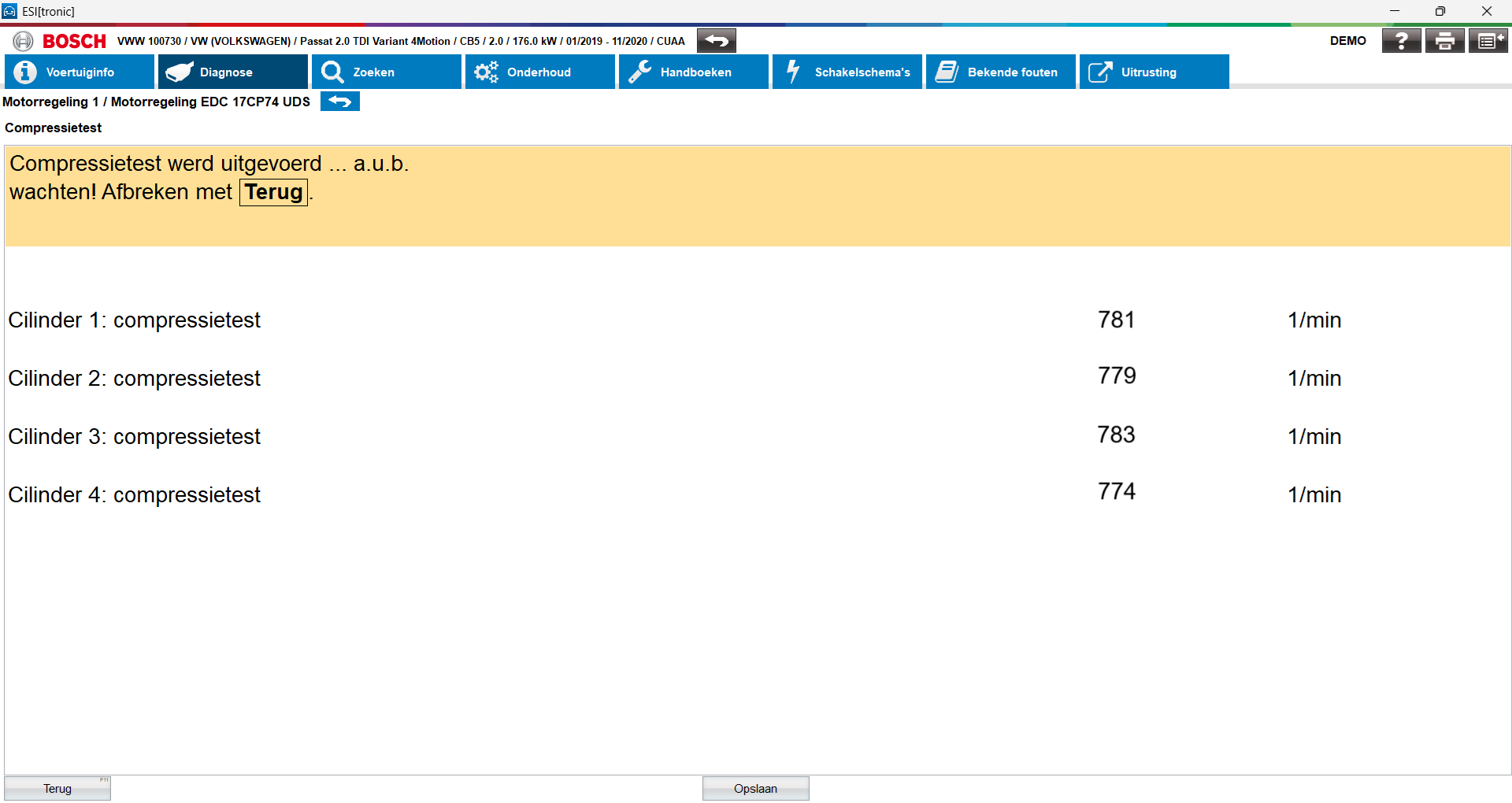Screen dimensions: 1512x803
Task: Click the Opslaan button
Action: coord(755,789)
